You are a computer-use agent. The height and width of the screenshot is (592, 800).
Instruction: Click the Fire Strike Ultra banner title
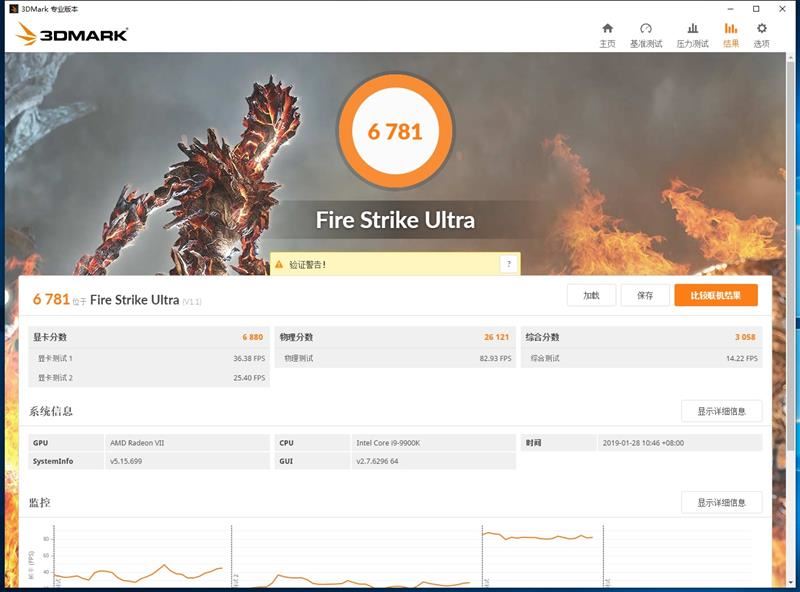click(395, 220)
